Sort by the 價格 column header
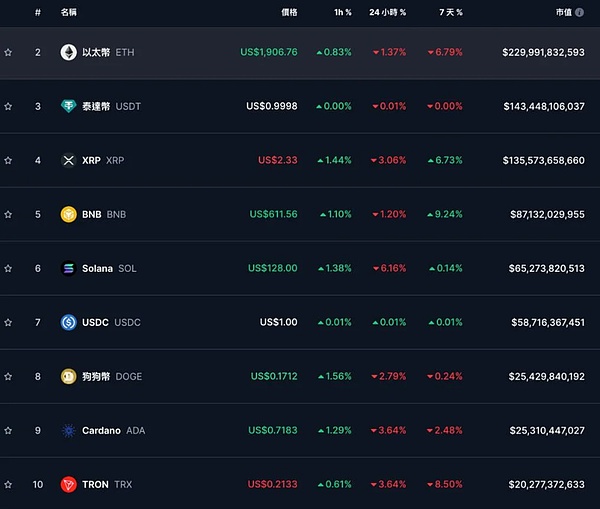The height and width of the screenshot is (509, 600). coord(289,12)
